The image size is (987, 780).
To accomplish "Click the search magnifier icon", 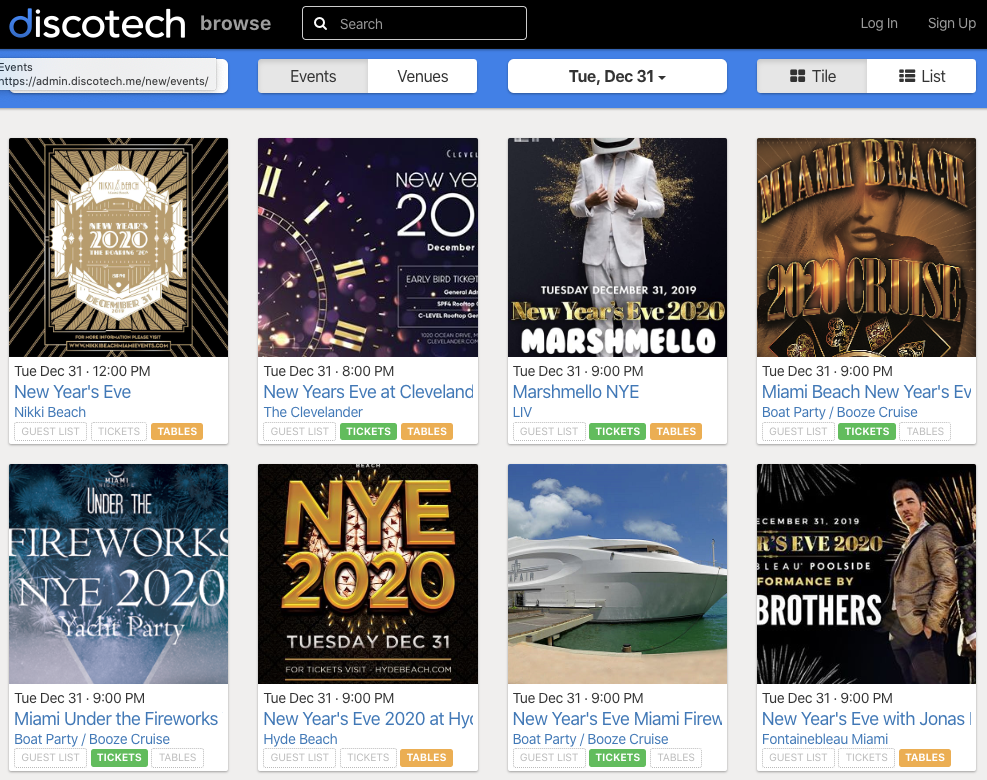I will click(320, 24).
